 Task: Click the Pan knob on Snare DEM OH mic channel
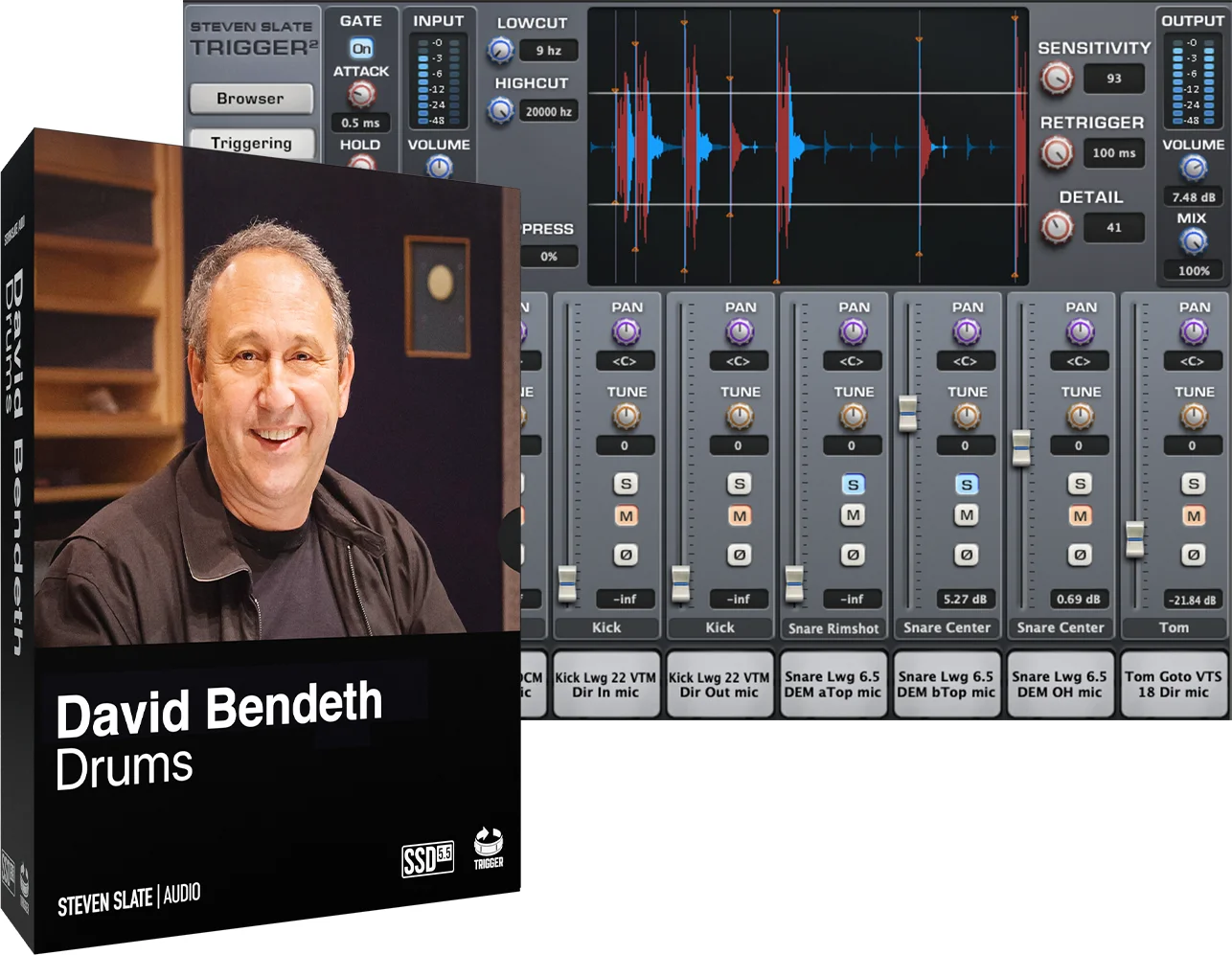(x=1081, y=332)
